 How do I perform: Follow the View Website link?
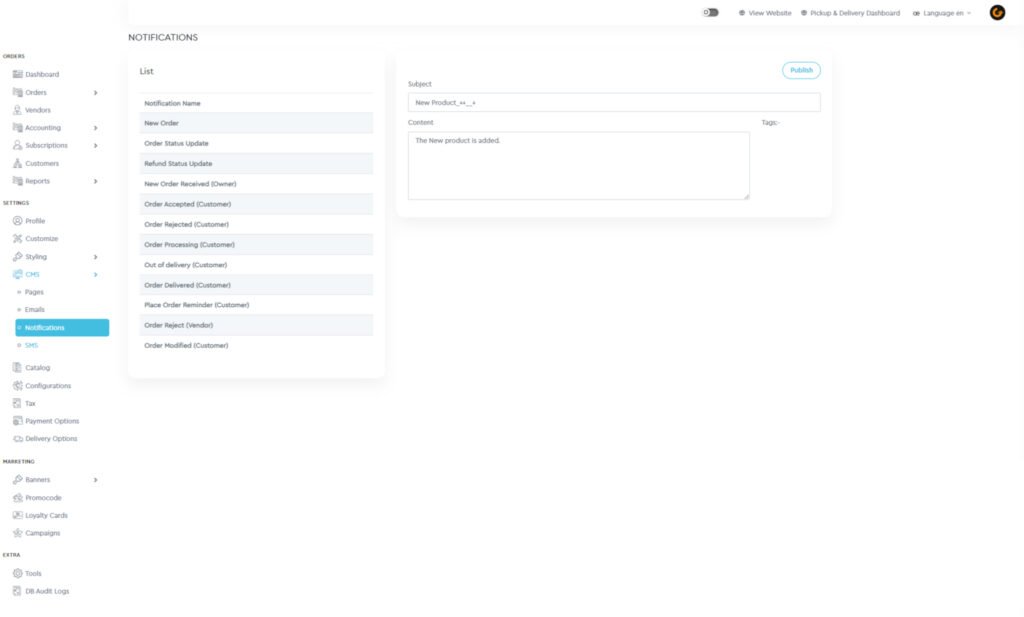[x=765, y=13]
